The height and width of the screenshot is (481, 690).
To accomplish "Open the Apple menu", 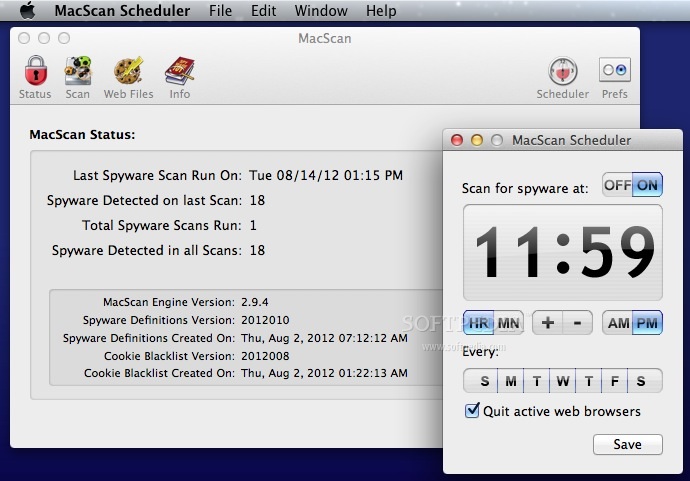I will tap(28, 10).
